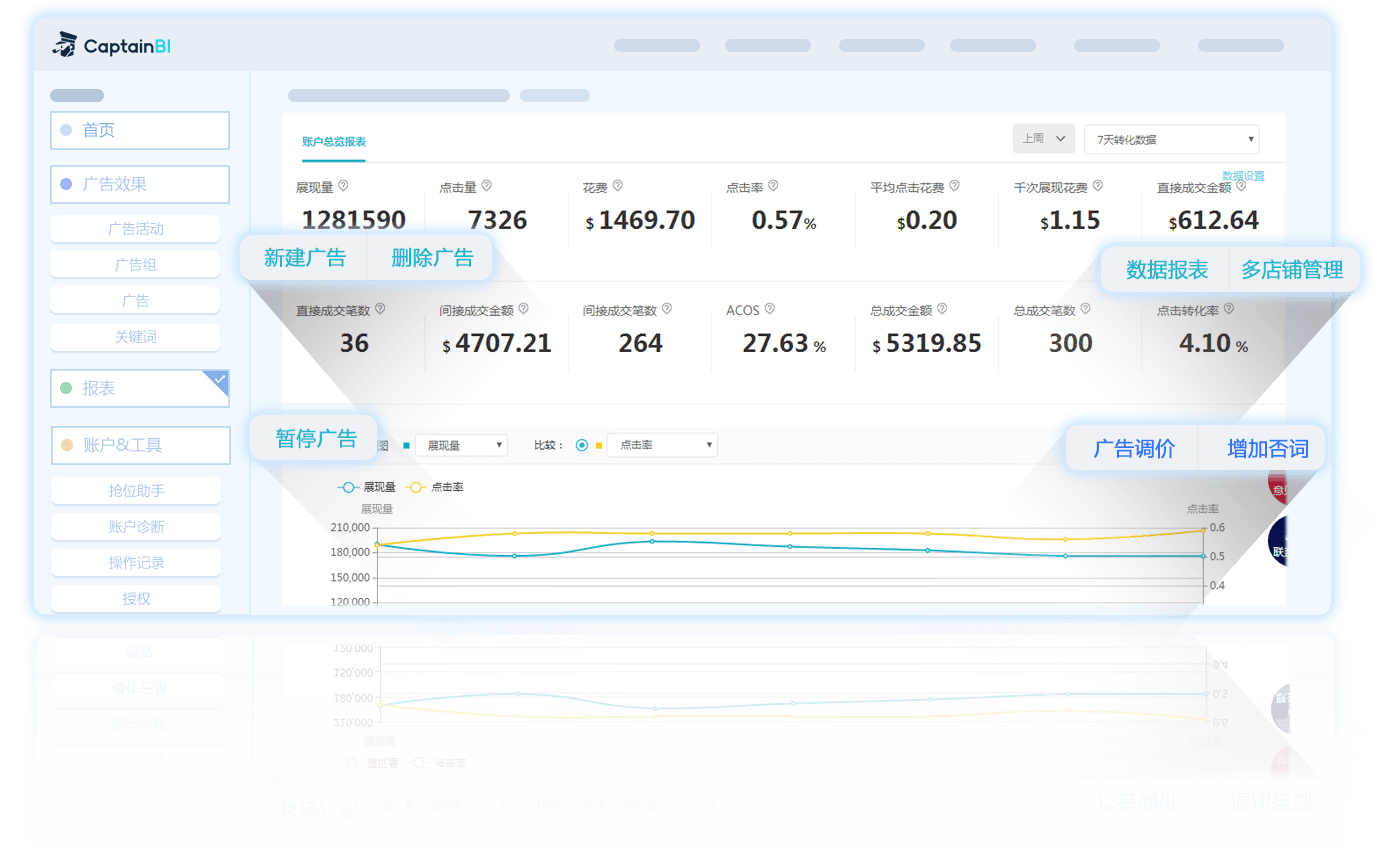Click the 300 total orders value
Image resolution: width=1375 pixels, height=848 pixels.
tap(1070, 344)
